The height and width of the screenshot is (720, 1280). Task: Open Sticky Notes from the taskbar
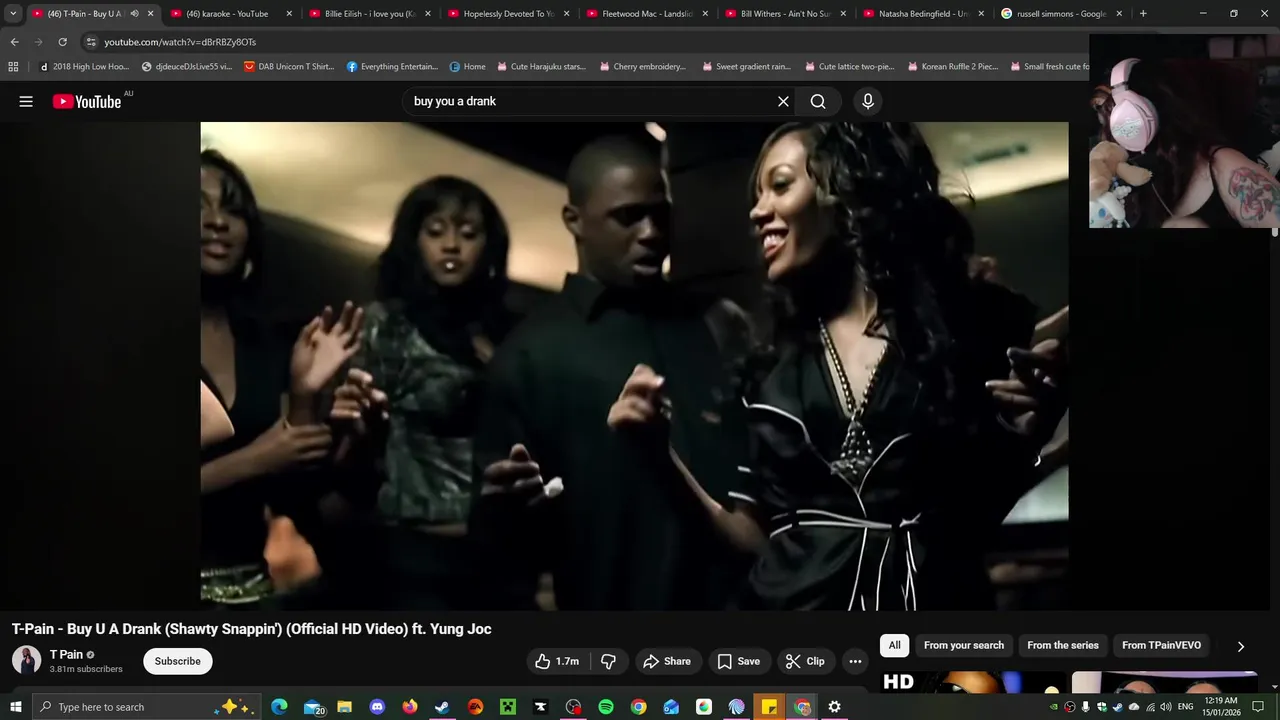[x=769, y=707]
